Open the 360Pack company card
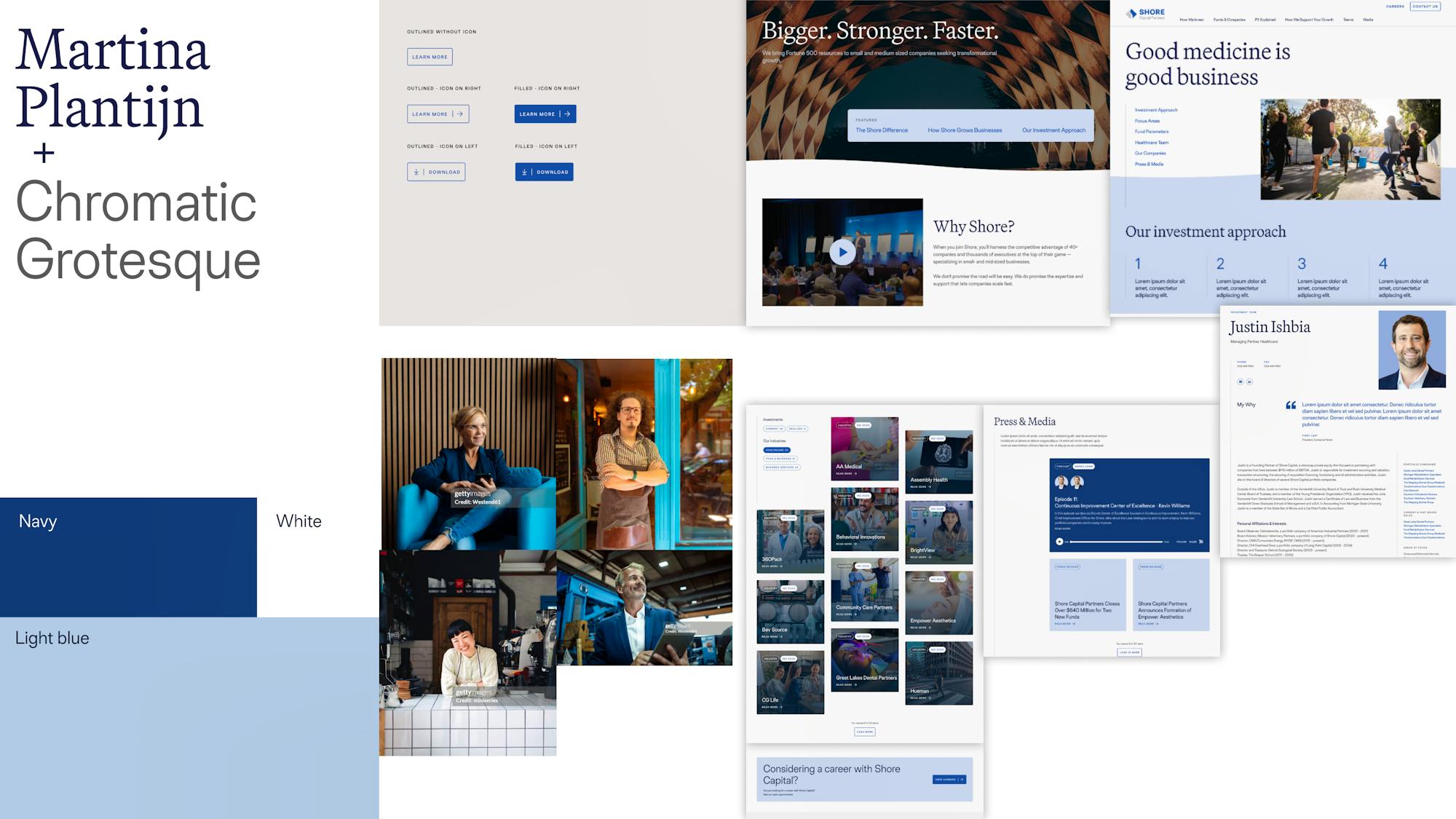Image resolution: width=1456 pixels, height=819 pixels. tap(791, 541)
